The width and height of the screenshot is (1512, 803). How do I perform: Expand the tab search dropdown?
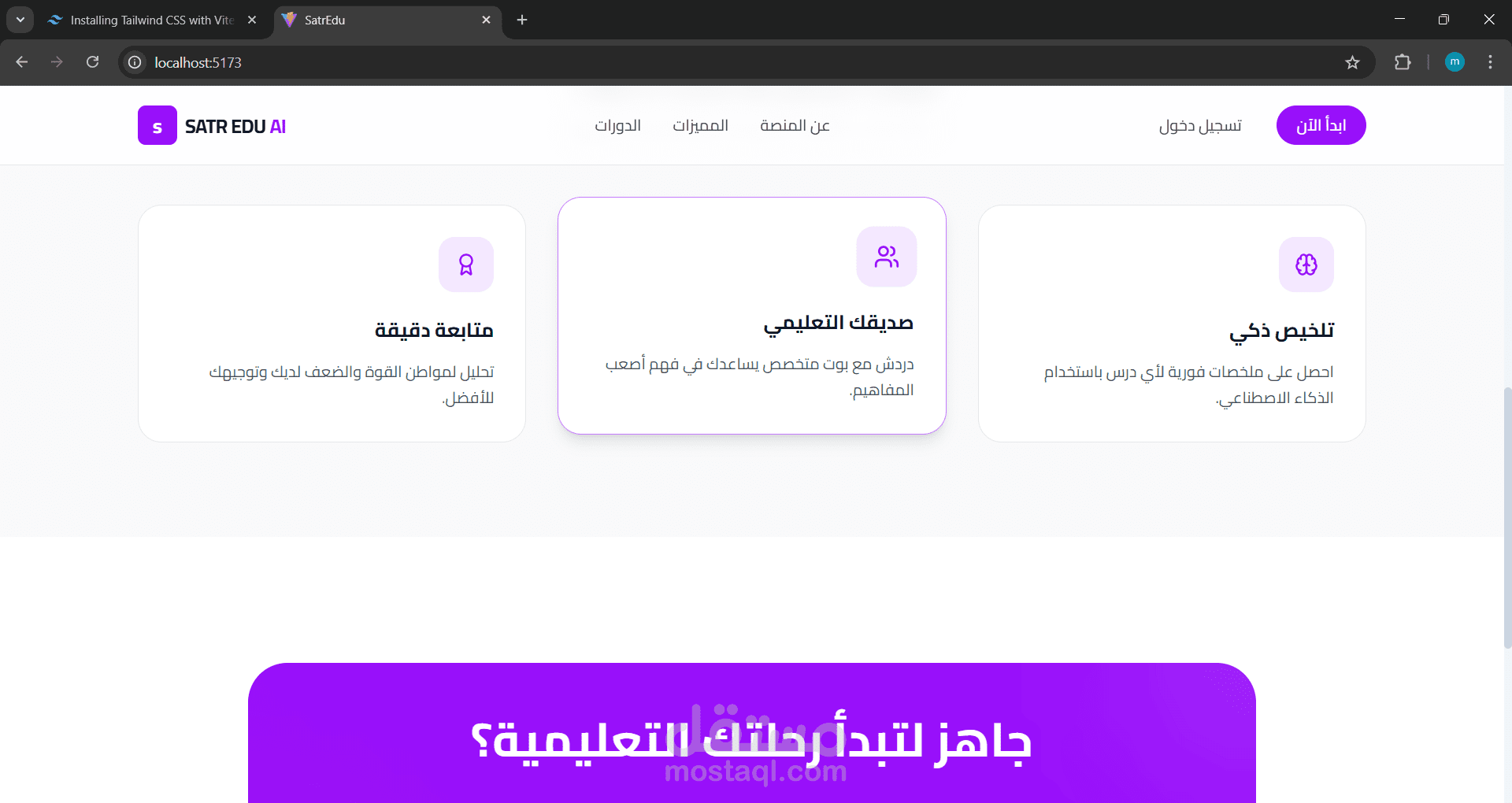[x=20, y=20]
